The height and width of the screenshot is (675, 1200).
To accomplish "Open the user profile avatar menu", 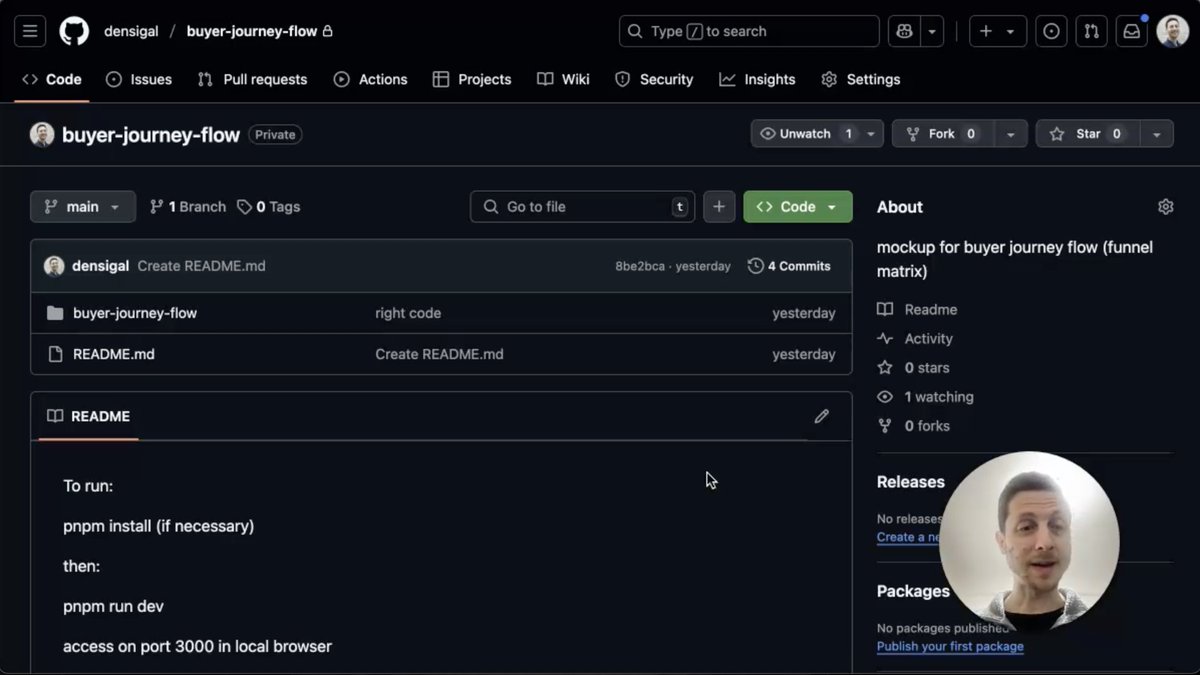I will tap(1173, 31).
